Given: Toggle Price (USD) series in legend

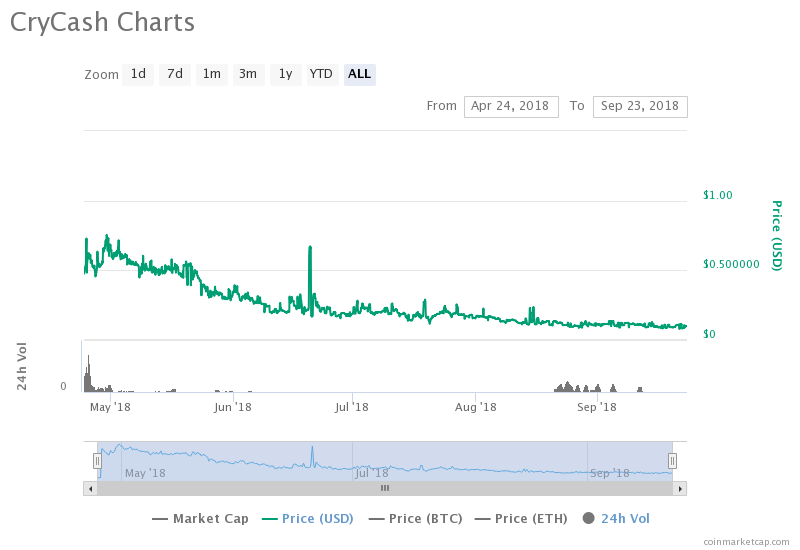Looking at the screenshot, I should click(x=308, y=519).
